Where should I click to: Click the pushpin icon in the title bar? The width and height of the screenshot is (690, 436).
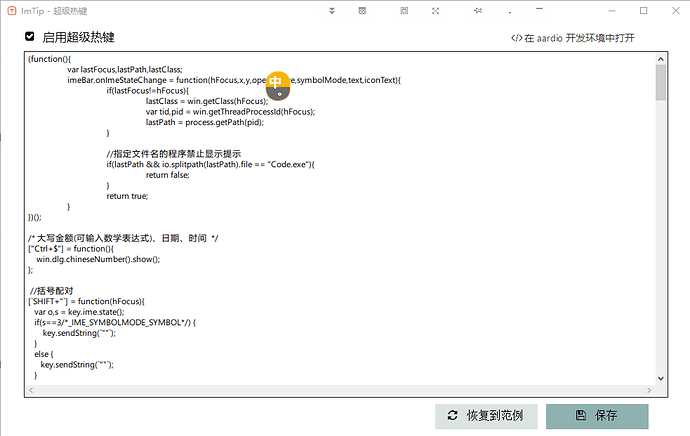(477, 11)
